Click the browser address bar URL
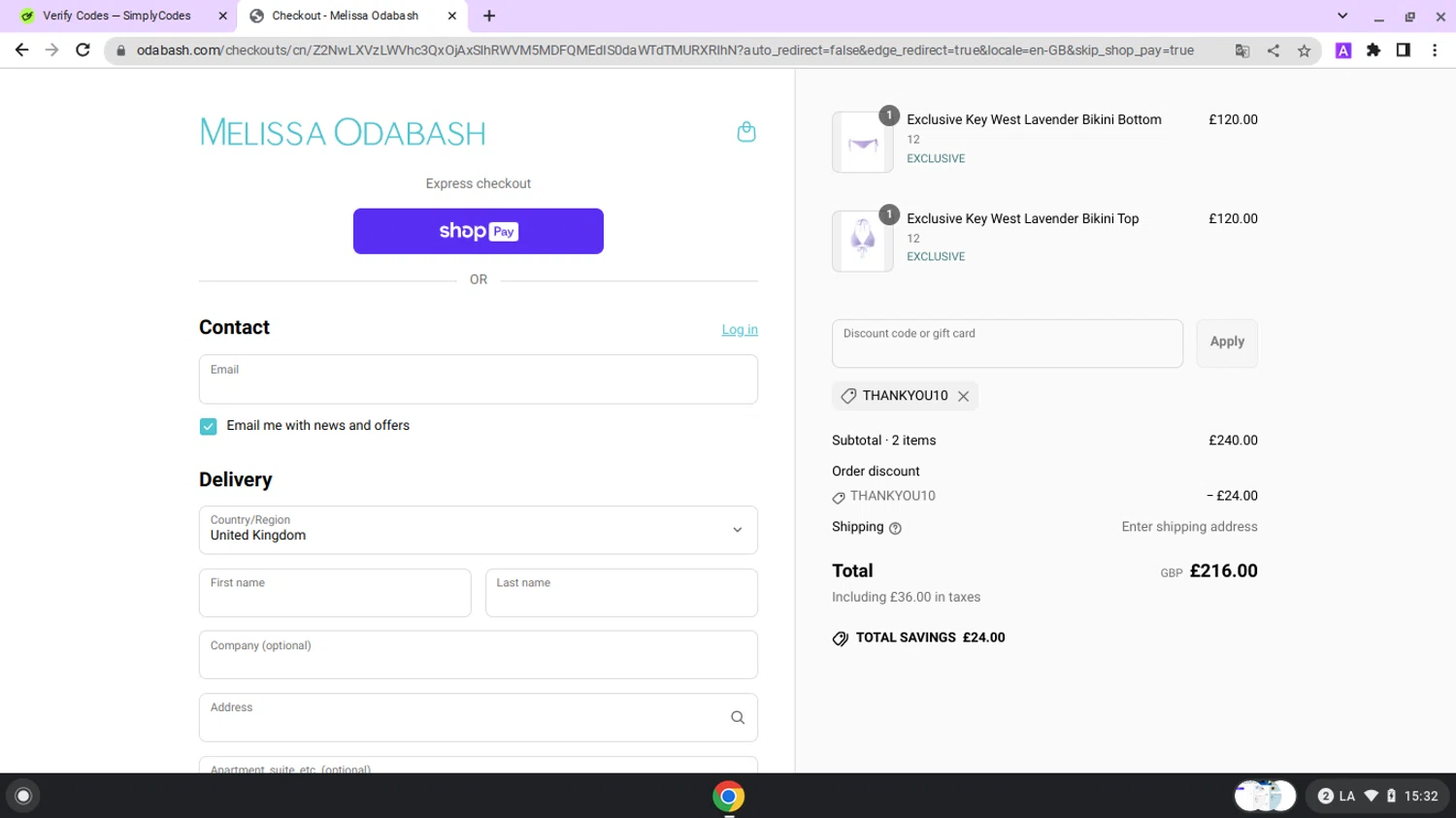The width and height of the screenshot is (1456, 818). (x=665, y=50)
